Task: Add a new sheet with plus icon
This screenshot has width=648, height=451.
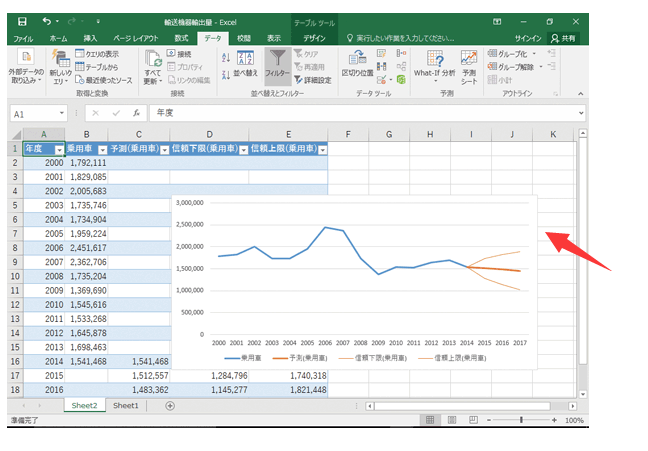Action: pos(170,406)
